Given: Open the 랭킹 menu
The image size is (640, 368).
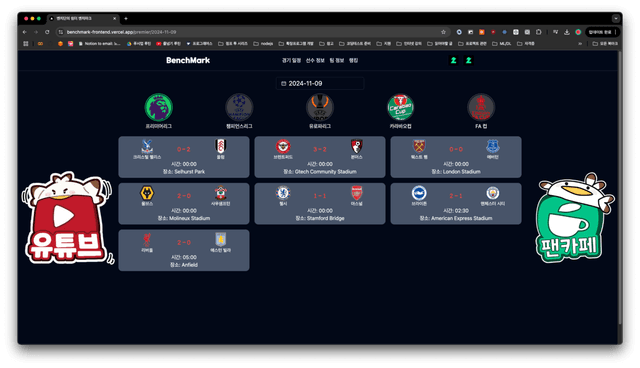Looking at the screenshot, I should [x=353, y=60].
